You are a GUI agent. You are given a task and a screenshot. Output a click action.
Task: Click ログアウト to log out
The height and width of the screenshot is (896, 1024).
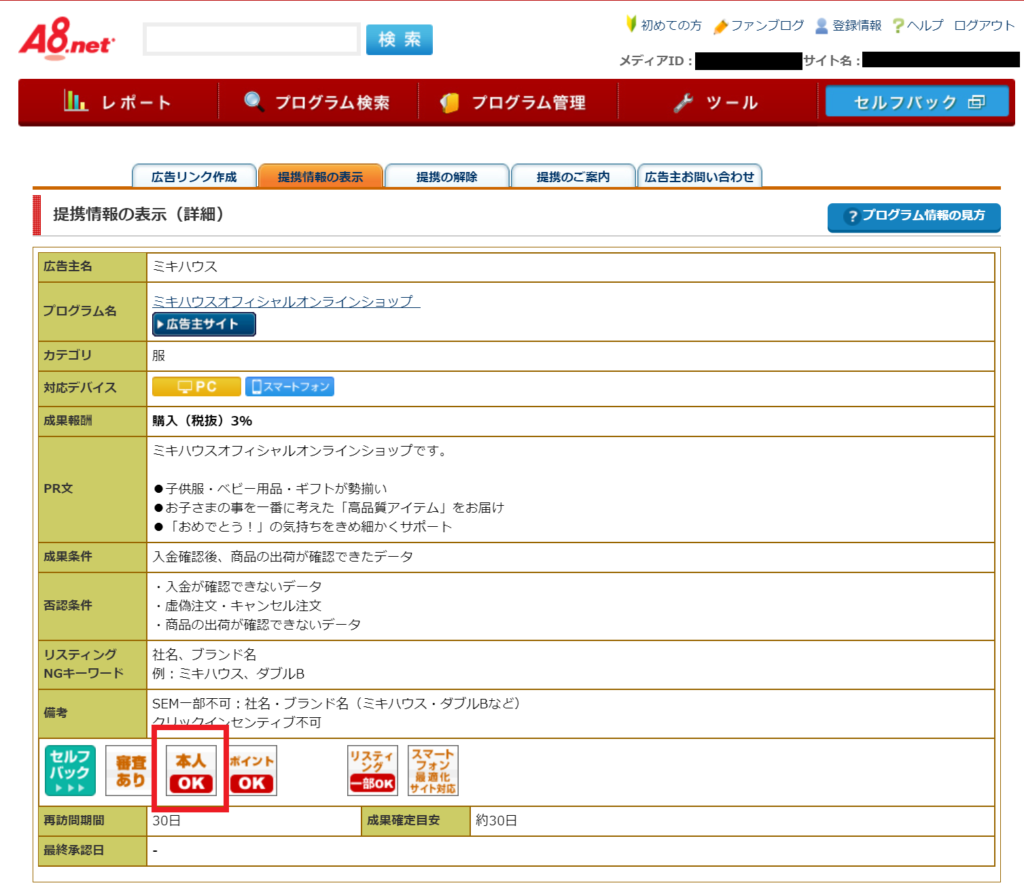(984, 25)
